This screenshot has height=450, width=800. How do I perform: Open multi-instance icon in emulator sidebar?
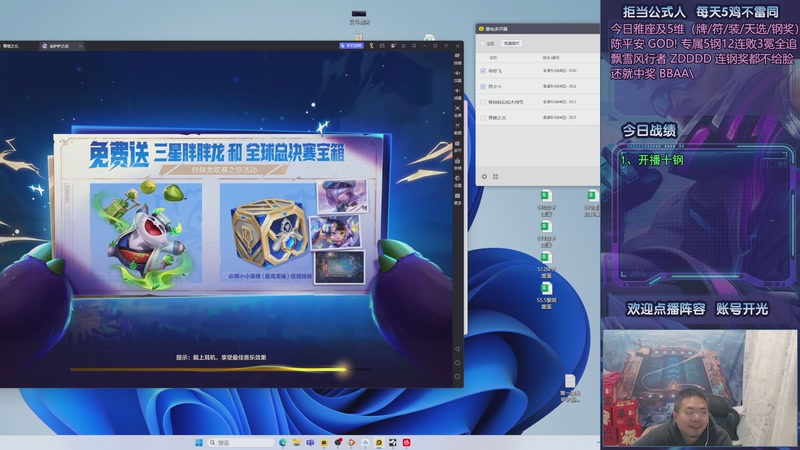(458, 144)
